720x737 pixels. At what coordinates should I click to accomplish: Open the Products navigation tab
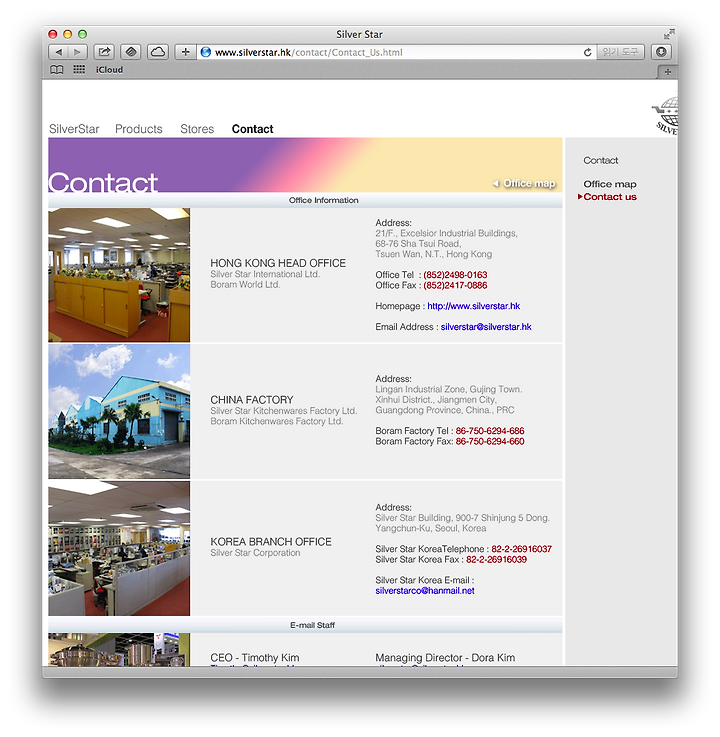click(x=139, y=129)
